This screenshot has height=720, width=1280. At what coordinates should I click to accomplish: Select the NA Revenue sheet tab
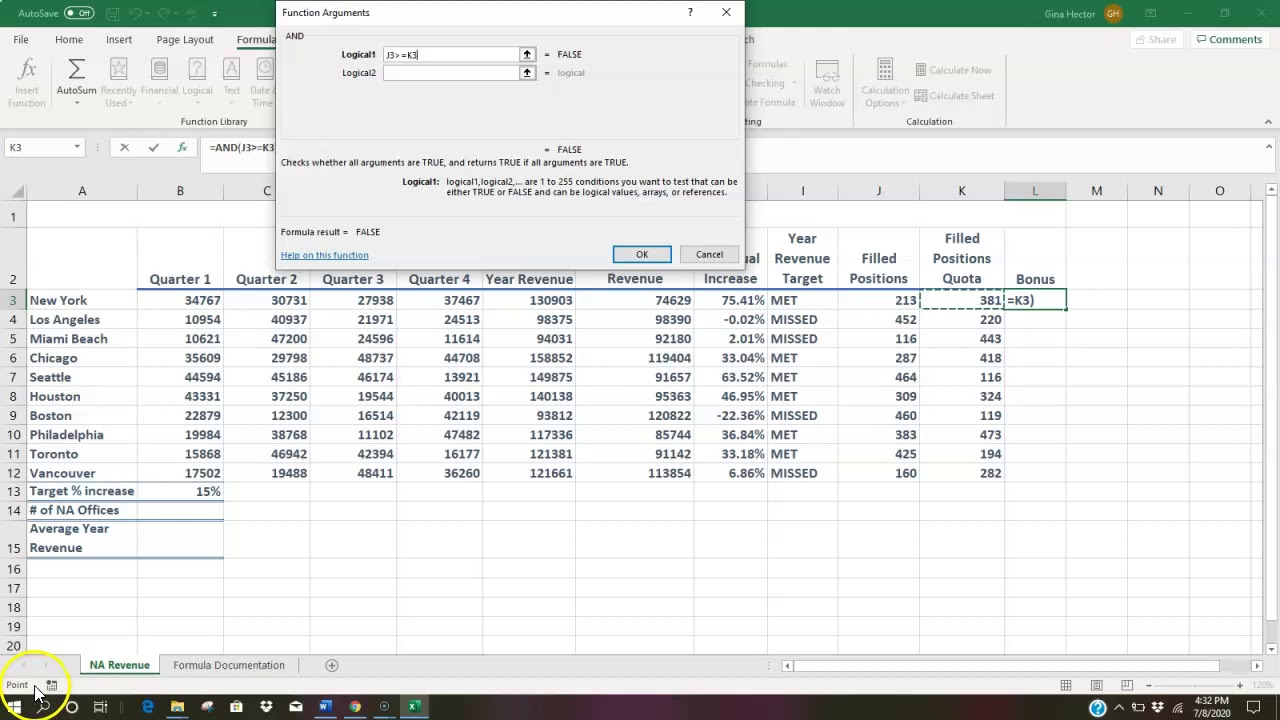coord(119,665)
